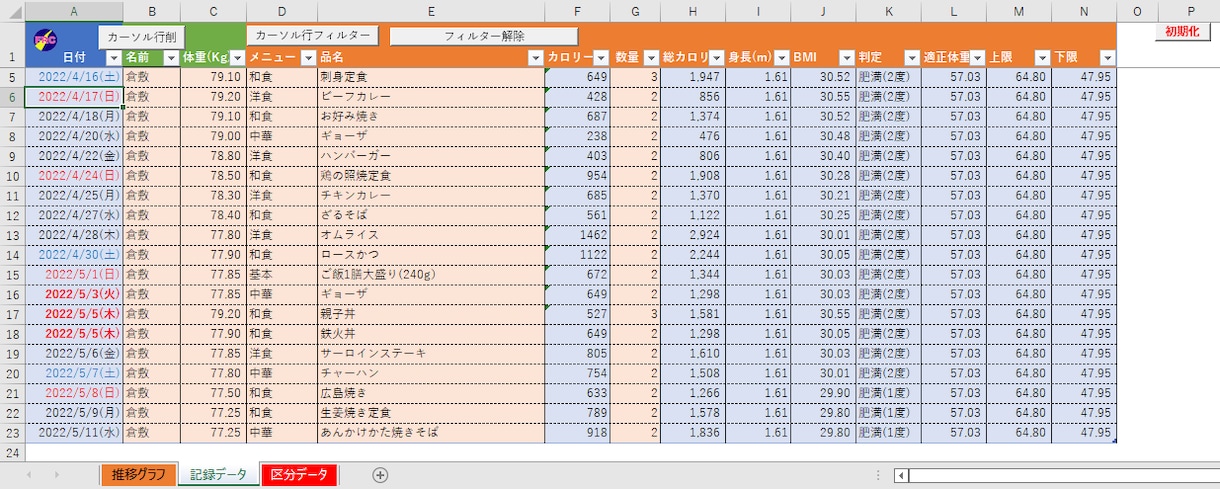Switch to the 区分データ sheet tab

point(299,475)
